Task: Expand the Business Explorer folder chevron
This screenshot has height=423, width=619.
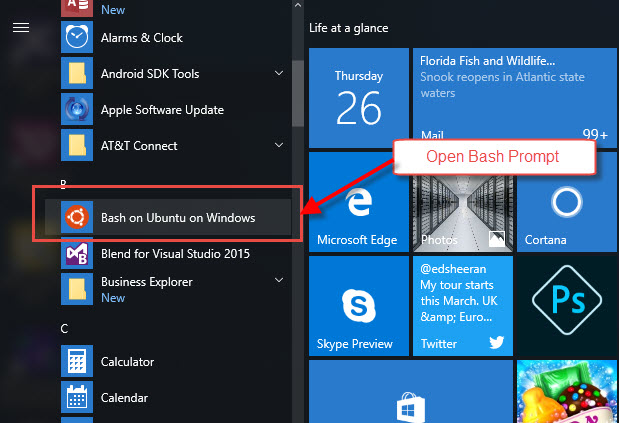Action: coord(279,280)
